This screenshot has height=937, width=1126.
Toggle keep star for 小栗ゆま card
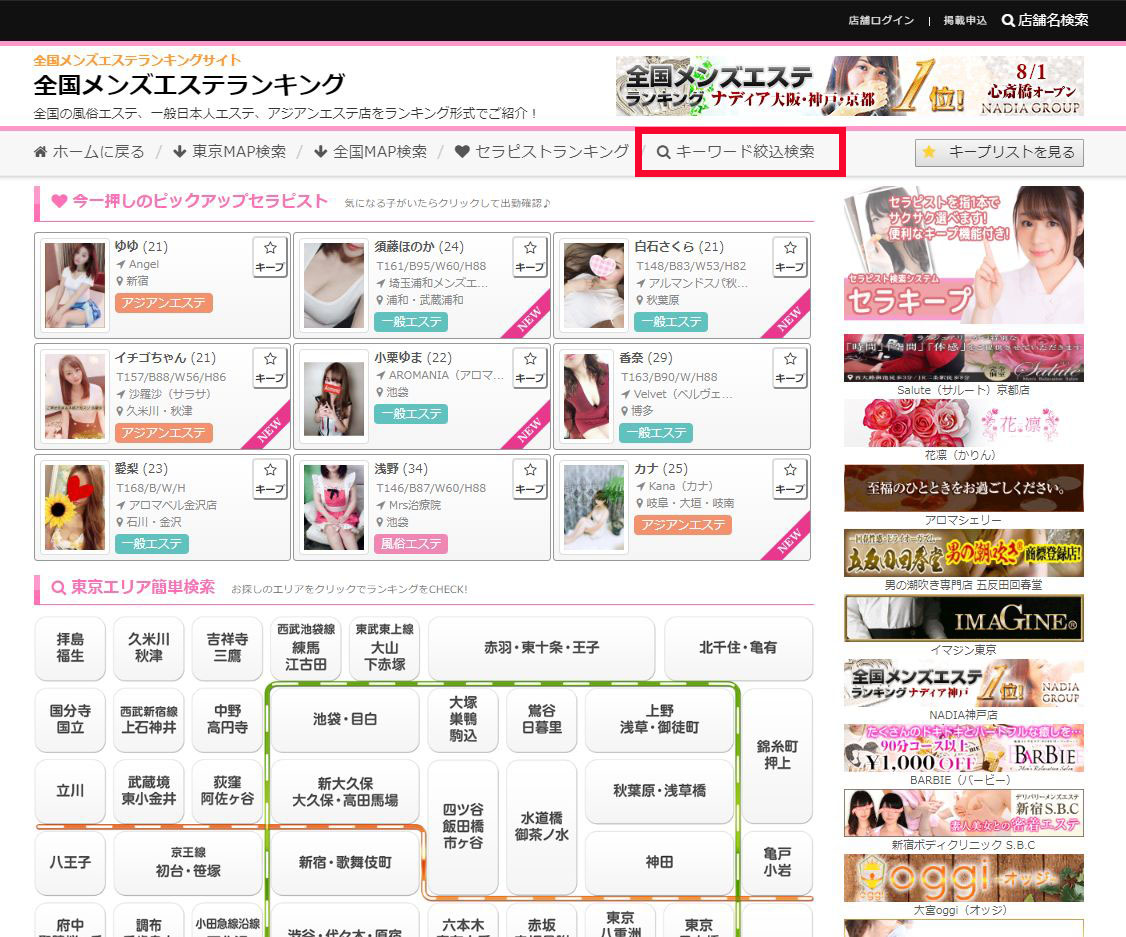pyautogui.click(x=530, y=368)
